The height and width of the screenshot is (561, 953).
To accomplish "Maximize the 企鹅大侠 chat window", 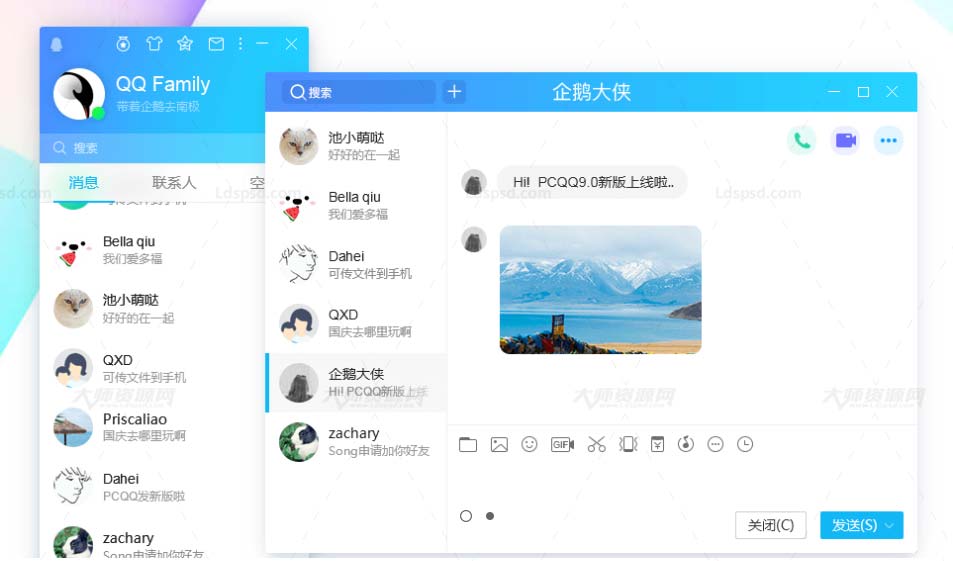I will click(x=863, y=92).
